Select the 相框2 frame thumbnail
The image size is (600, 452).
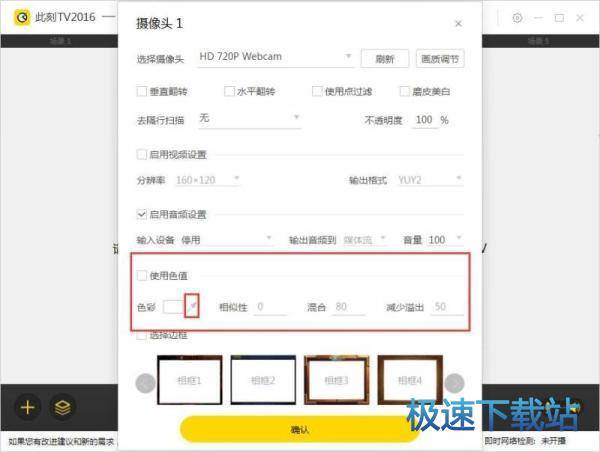[263, 380]
